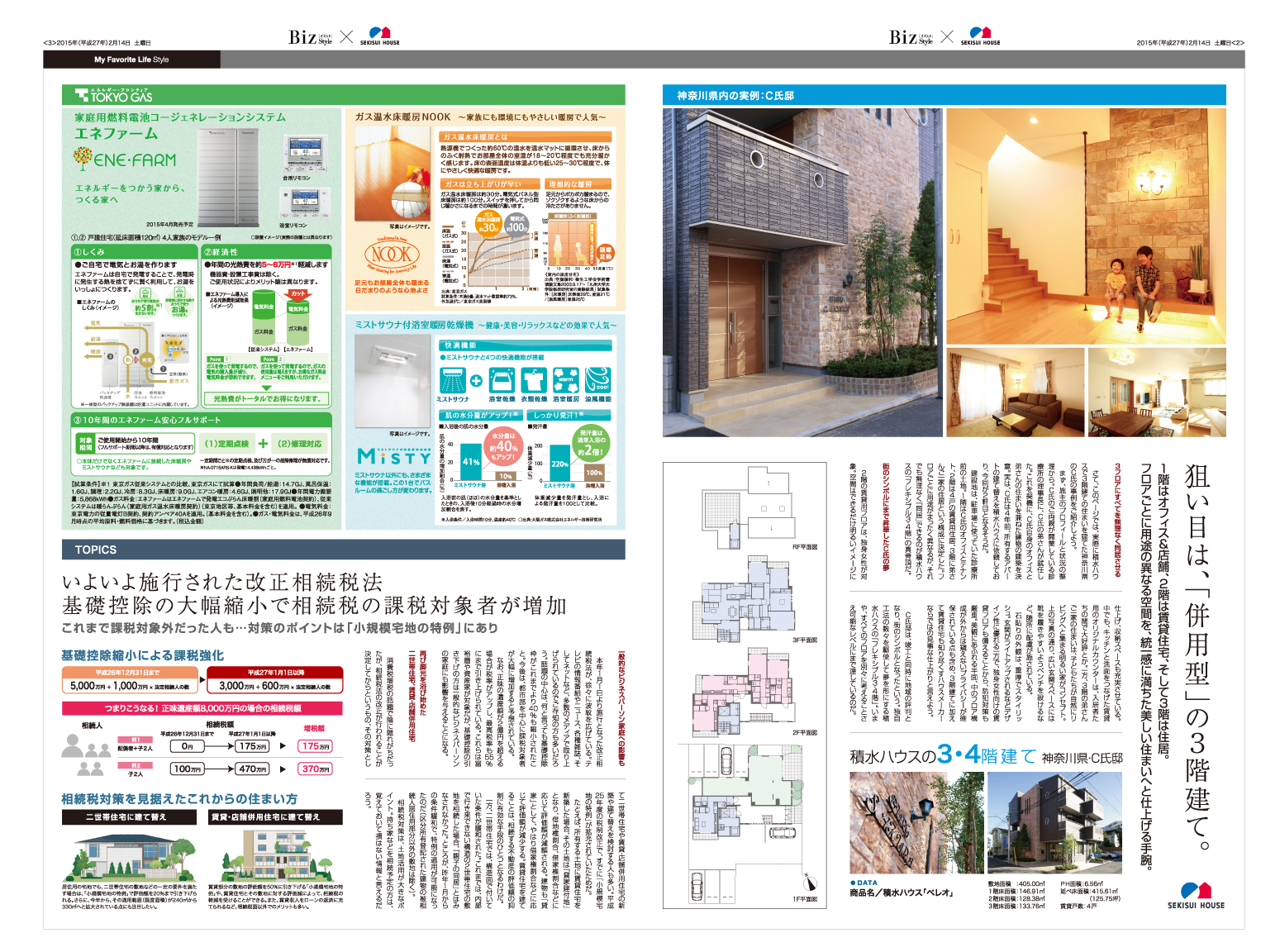Click the 370万円 tax increase value
The width and height of the screenshot is (1280, 952).
click(316, 769)
